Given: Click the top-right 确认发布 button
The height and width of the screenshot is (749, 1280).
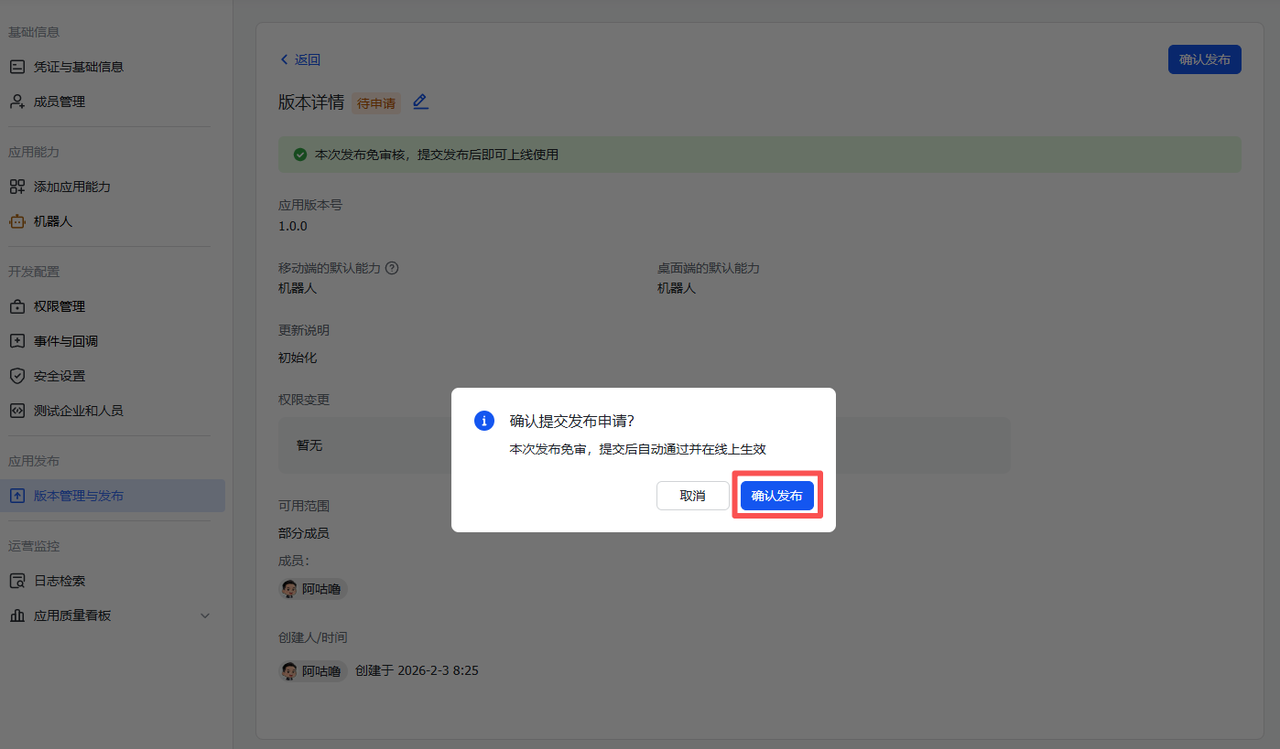Looking at the screenshot, I should (x=1204, y=60).
